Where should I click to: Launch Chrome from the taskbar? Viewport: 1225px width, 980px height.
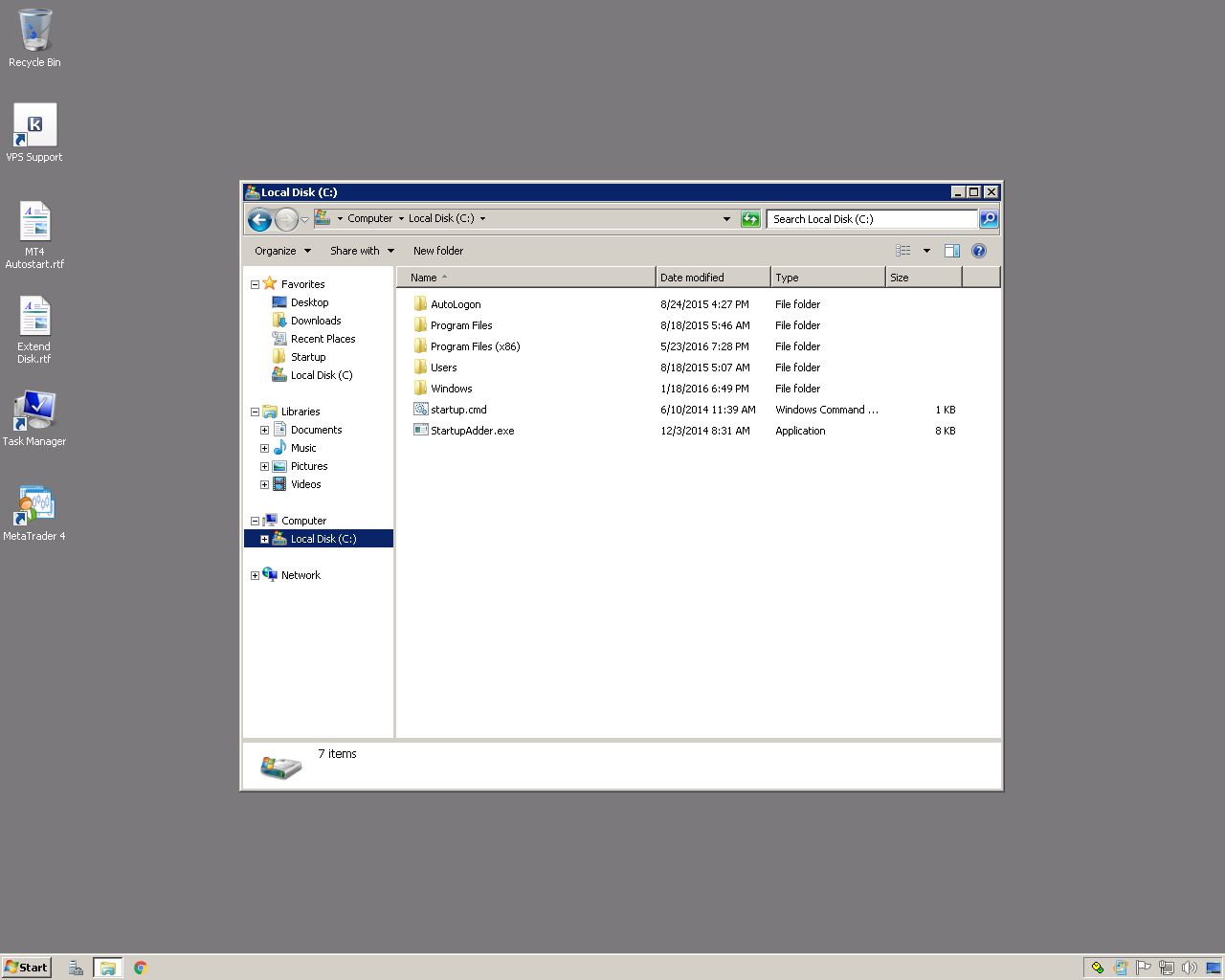click(x=140, y=968)
